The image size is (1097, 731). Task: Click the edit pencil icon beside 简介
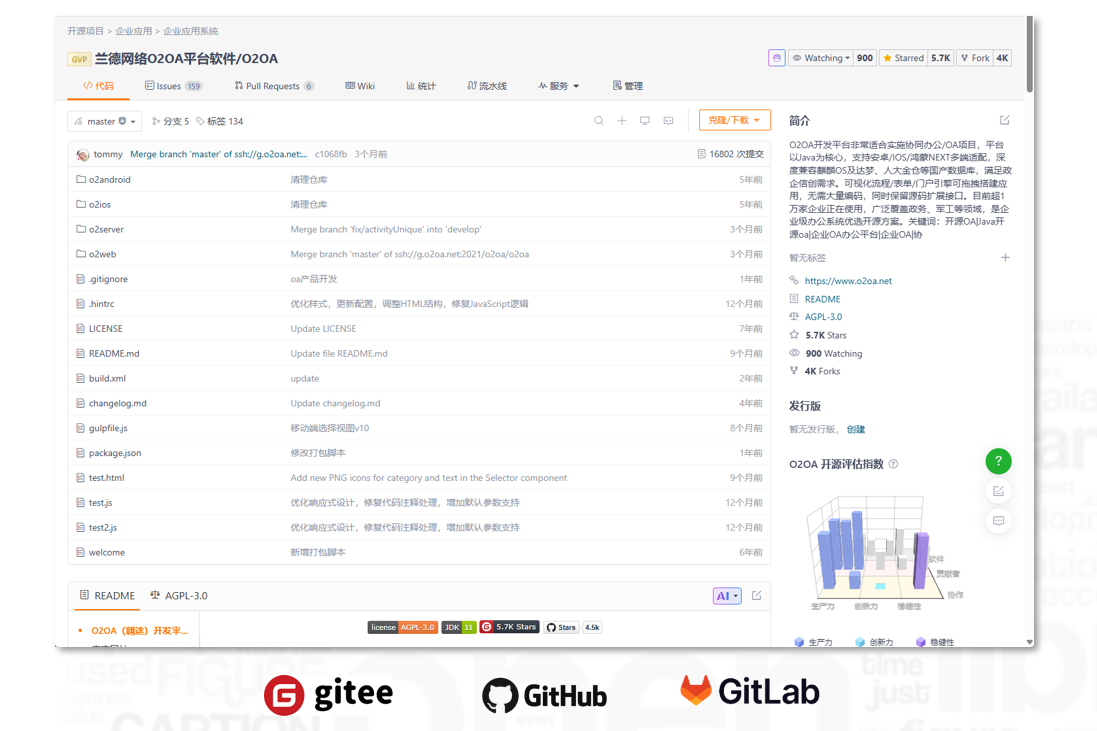(x=1005, y=120)
